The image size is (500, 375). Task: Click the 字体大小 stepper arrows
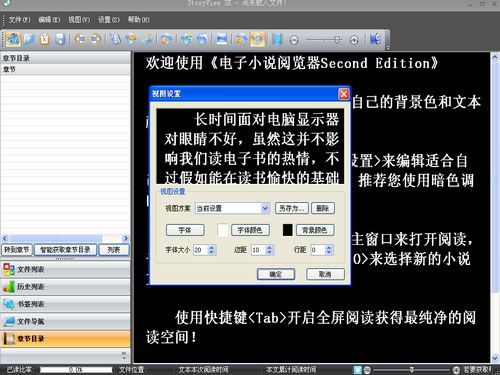[x=211, y=250]
